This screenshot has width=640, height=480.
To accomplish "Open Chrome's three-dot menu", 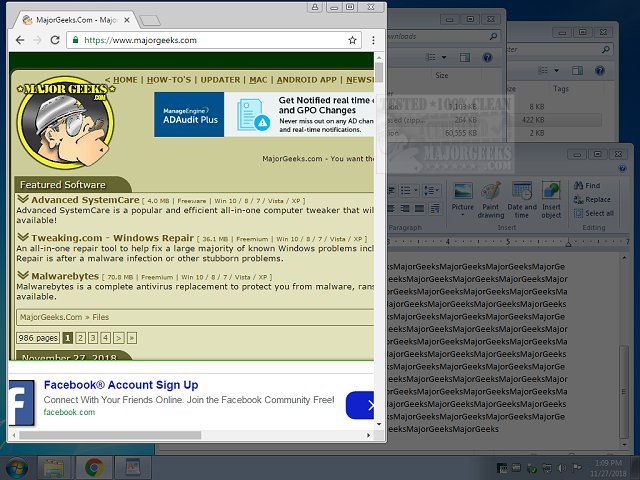I will [x=374, y=40].
